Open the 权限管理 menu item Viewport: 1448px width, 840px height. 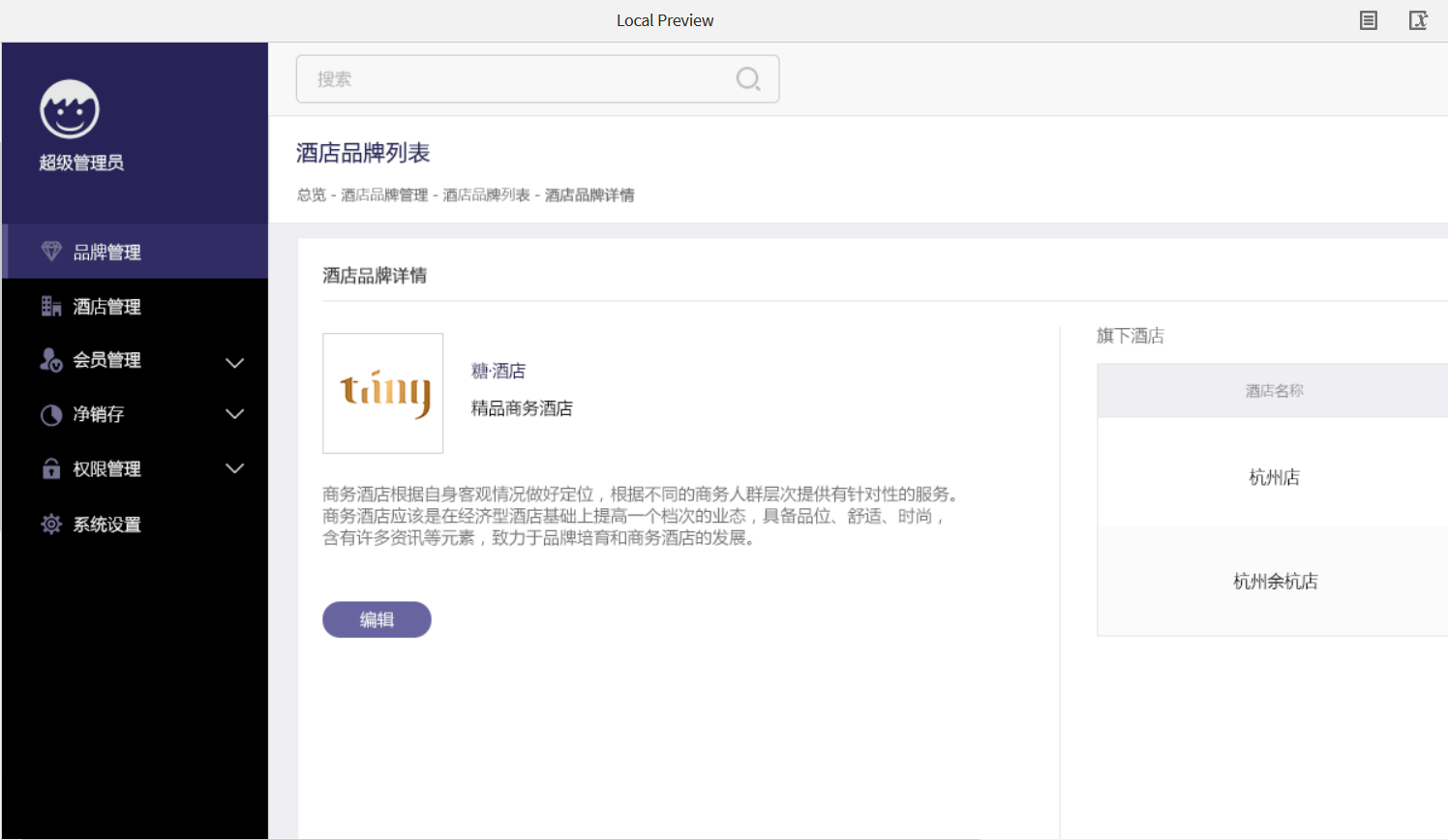(136, 468)
